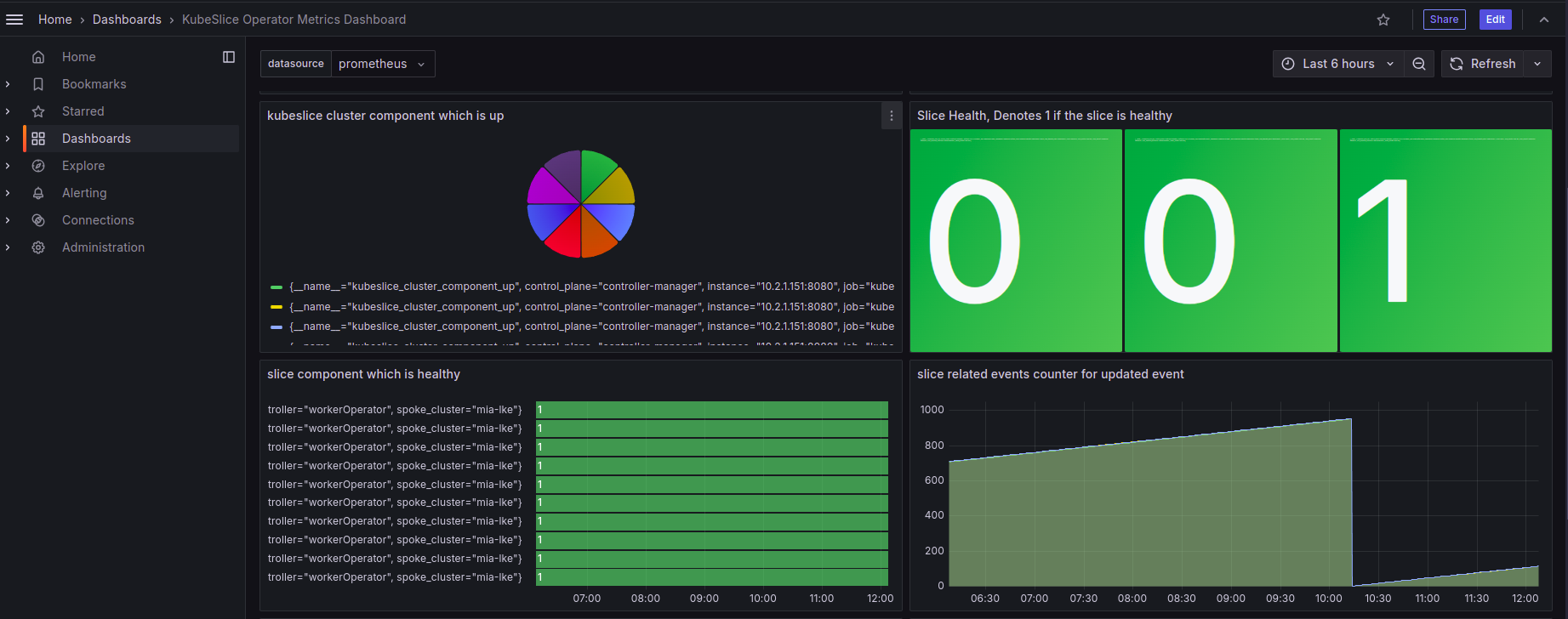Screen dimensions: 1568x619
Task: Select the magenta slice of the pie chart
Action: (x=549, y=189)
